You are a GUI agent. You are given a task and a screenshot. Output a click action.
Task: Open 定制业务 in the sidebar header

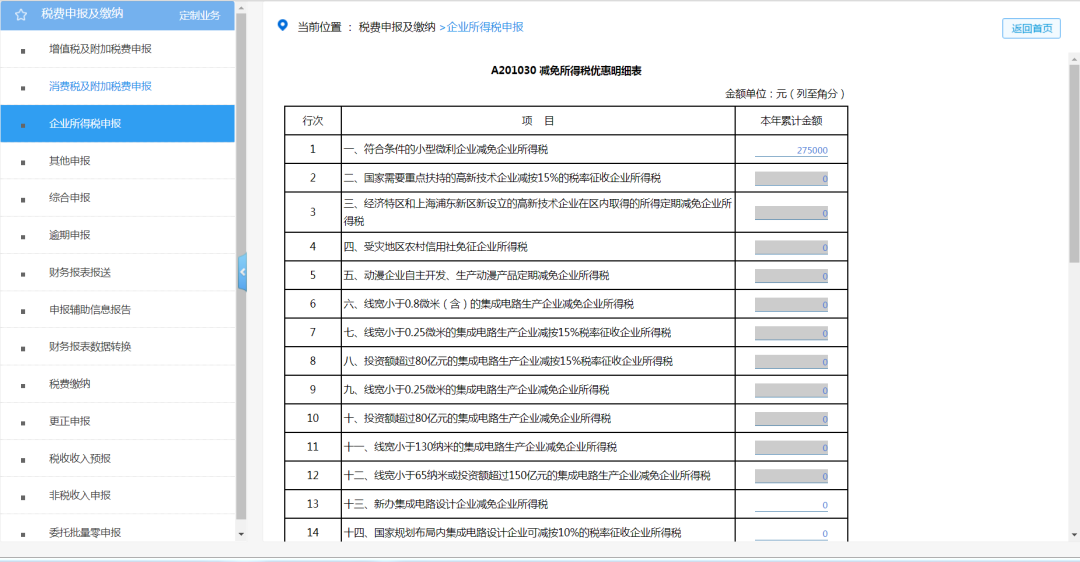(199, 15)
